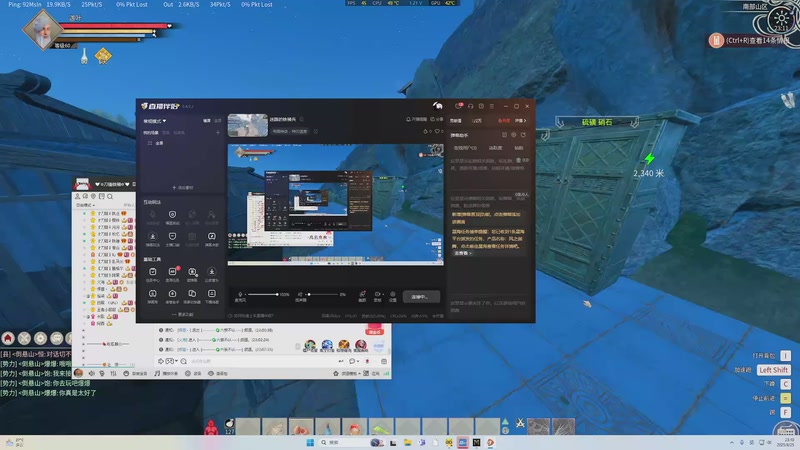
Task: Click the first calendar icon in basic tools grid
Action: coord(153,271)
